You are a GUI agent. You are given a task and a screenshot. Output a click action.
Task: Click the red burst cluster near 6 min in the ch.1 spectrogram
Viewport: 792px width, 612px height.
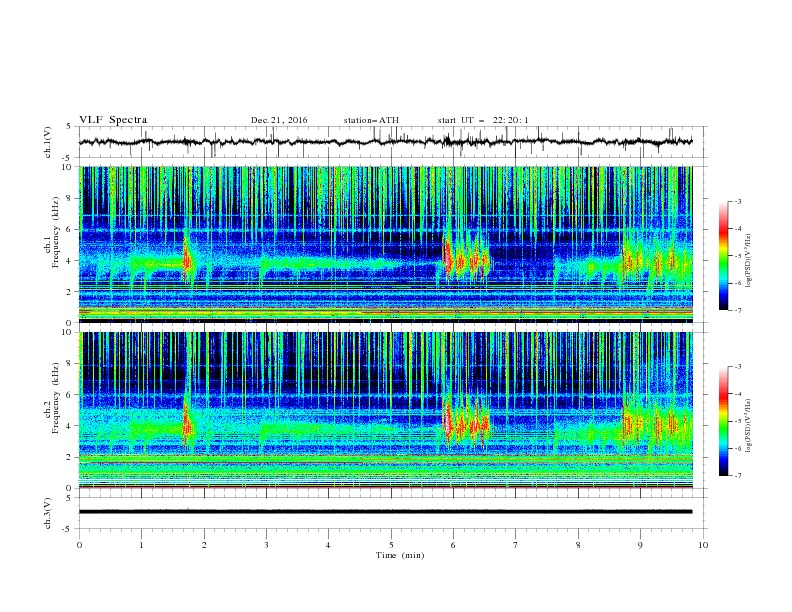tap(467, 259)
